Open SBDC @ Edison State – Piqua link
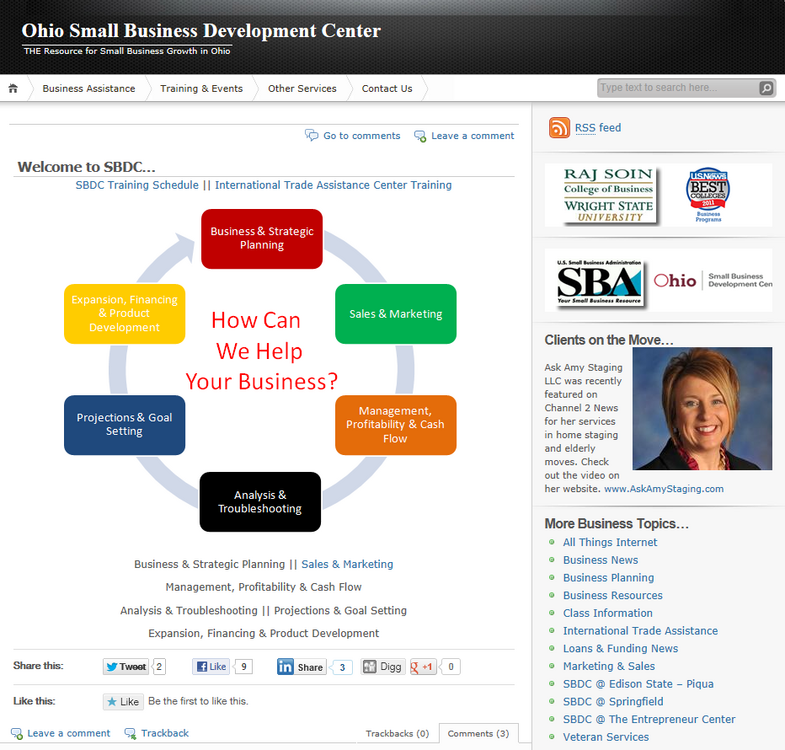The width and height of the screenshot is (785, 750). click(638, 684)
